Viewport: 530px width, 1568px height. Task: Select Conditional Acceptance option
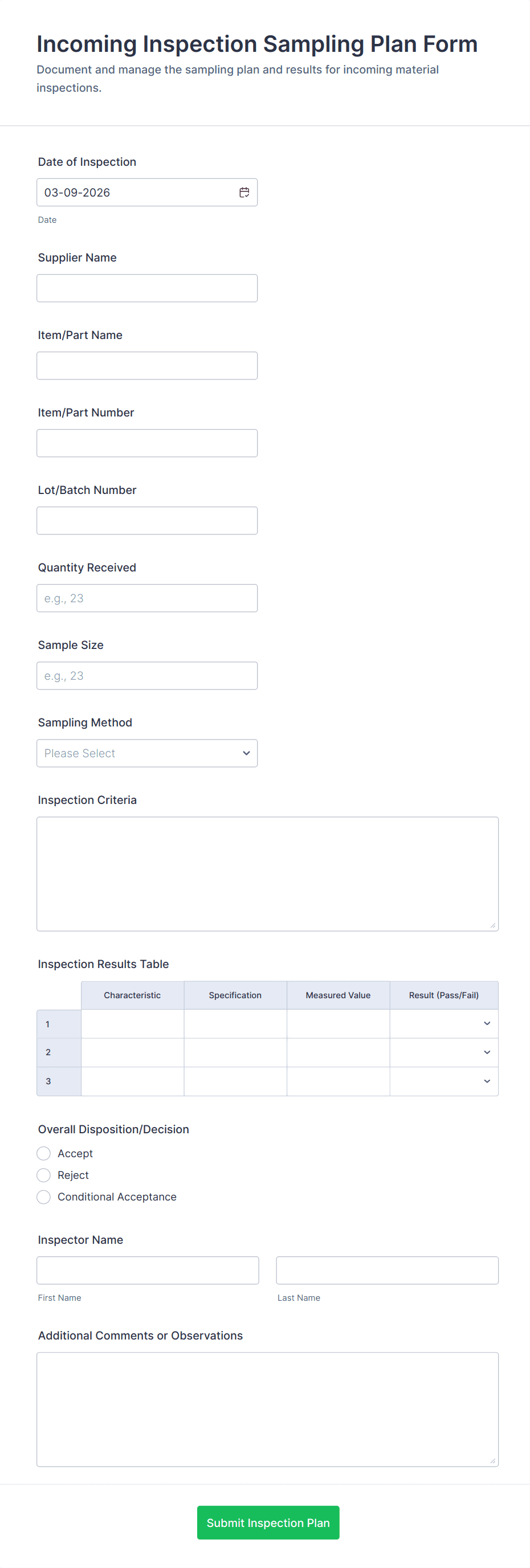tap(44, 1197)
